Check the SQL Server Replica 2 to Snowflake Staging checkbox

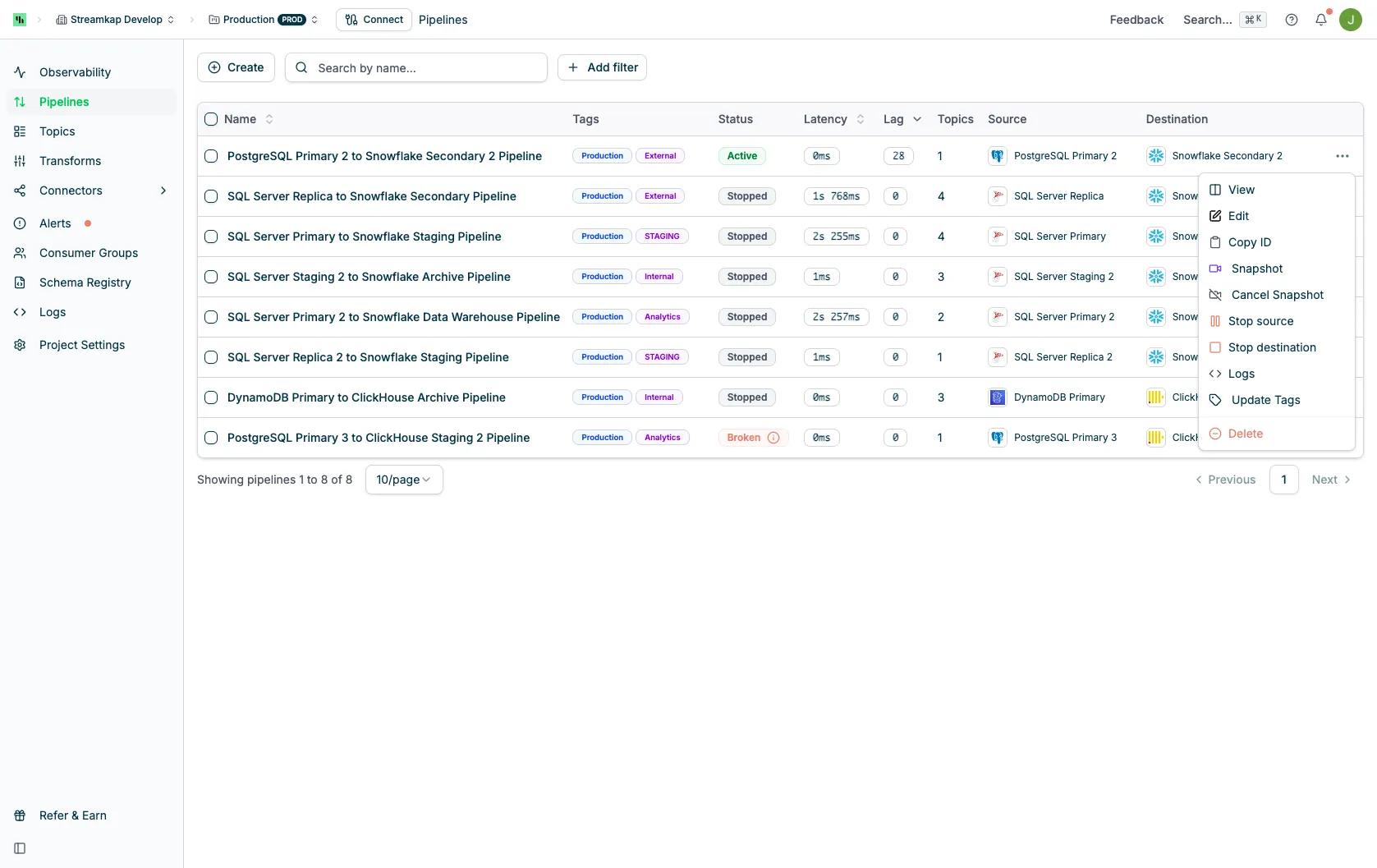[x=211, y=357]
